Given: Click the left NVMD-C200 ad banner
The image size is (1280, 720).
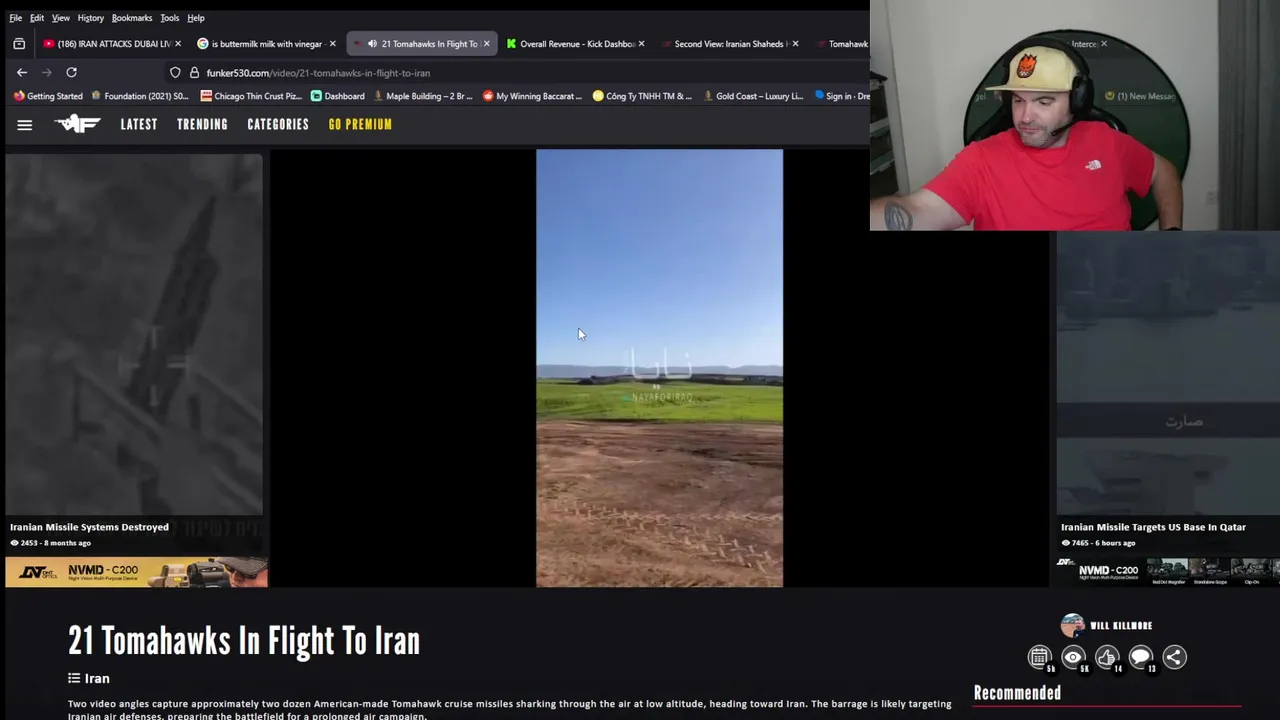Looking at the screenshot, I should [x=136, y=572].
